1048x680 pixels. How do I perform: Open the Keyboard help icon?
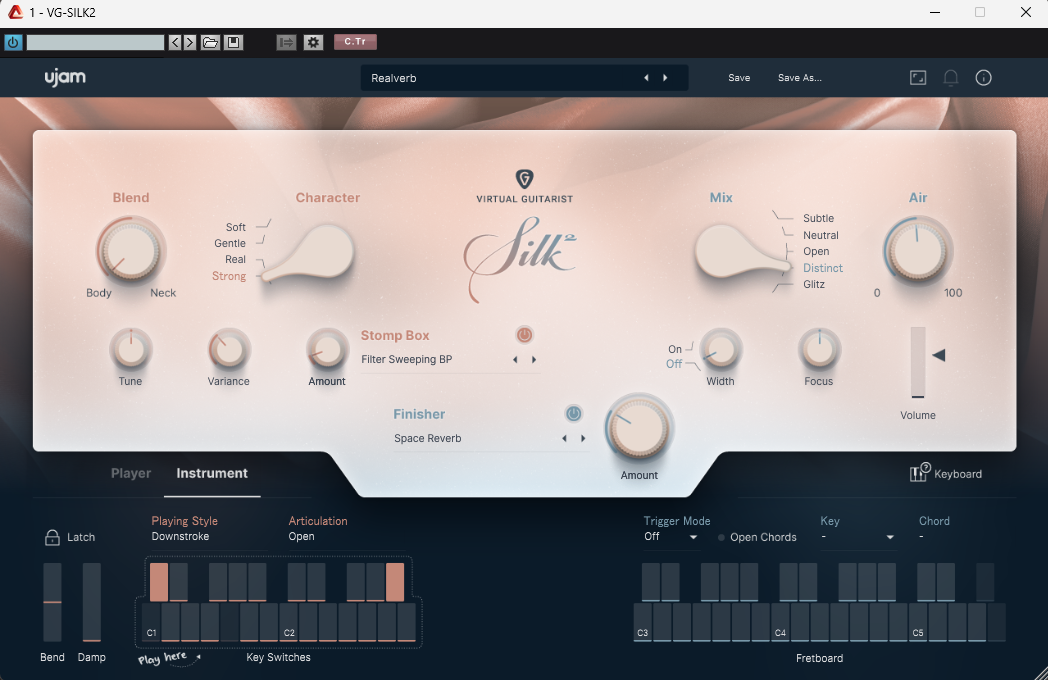[x=920, y=472]
